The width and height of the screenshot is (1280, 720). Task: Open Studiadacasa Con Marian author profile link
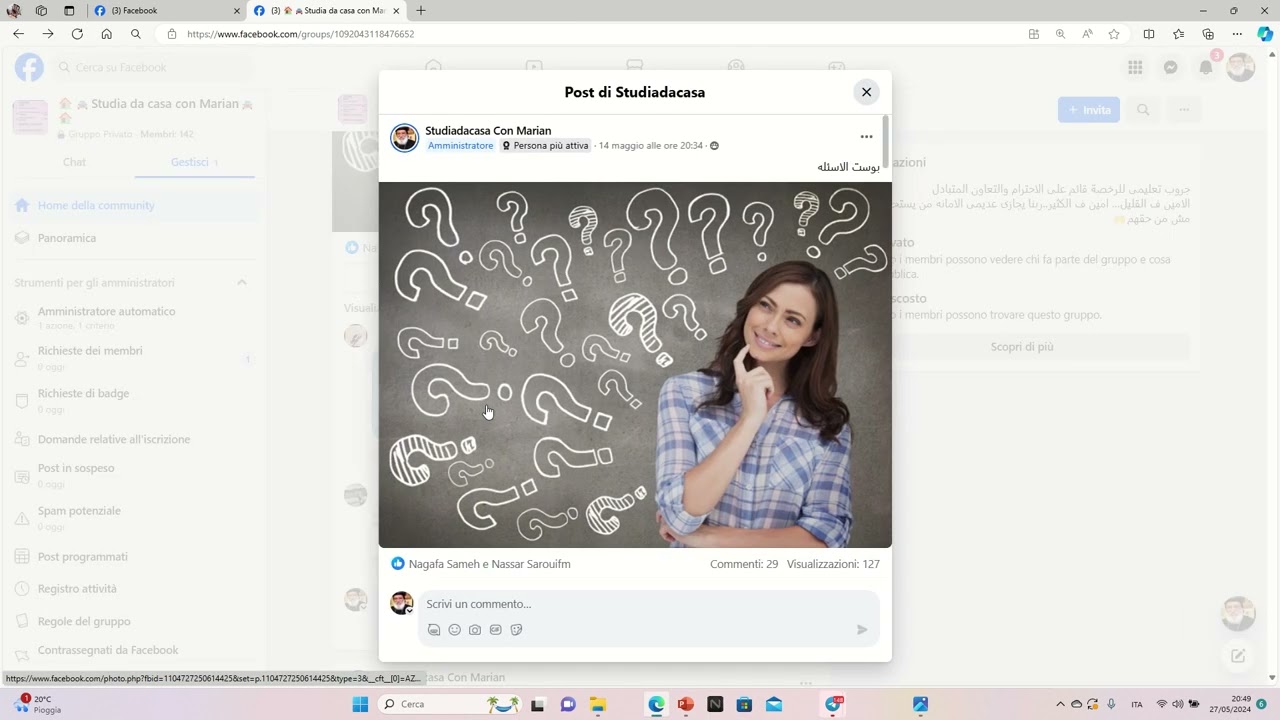pyautogui.click(x=488, y=131)
